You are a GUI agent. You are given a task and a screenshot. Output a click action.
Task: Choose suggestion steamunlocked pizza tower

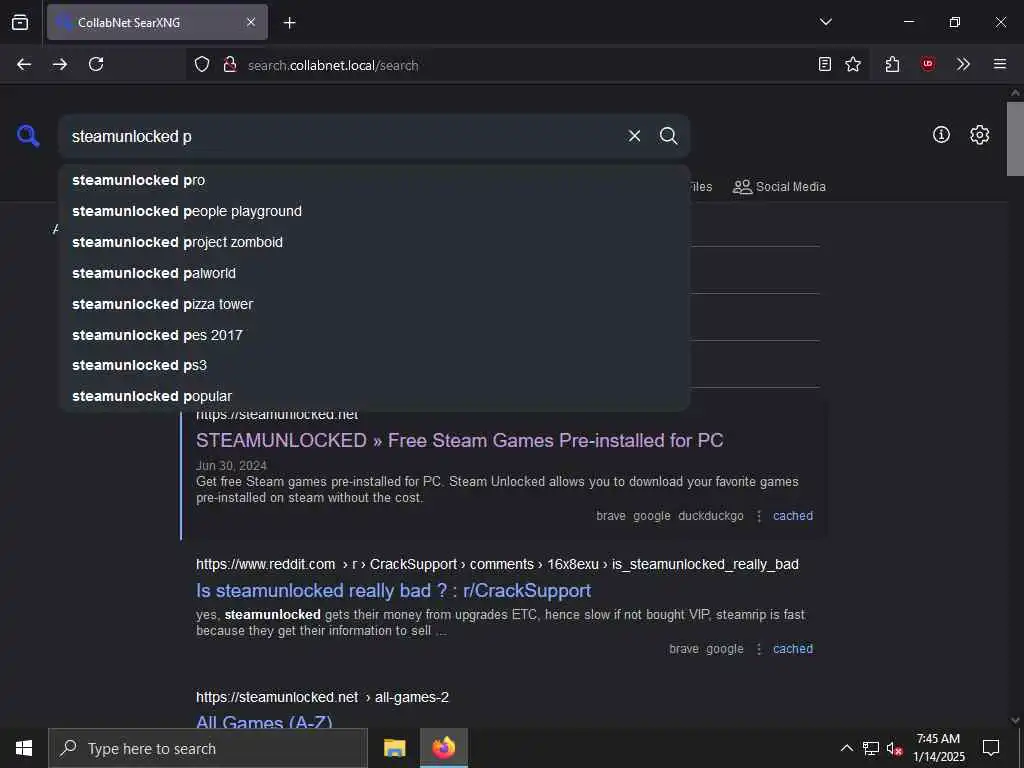374,304
